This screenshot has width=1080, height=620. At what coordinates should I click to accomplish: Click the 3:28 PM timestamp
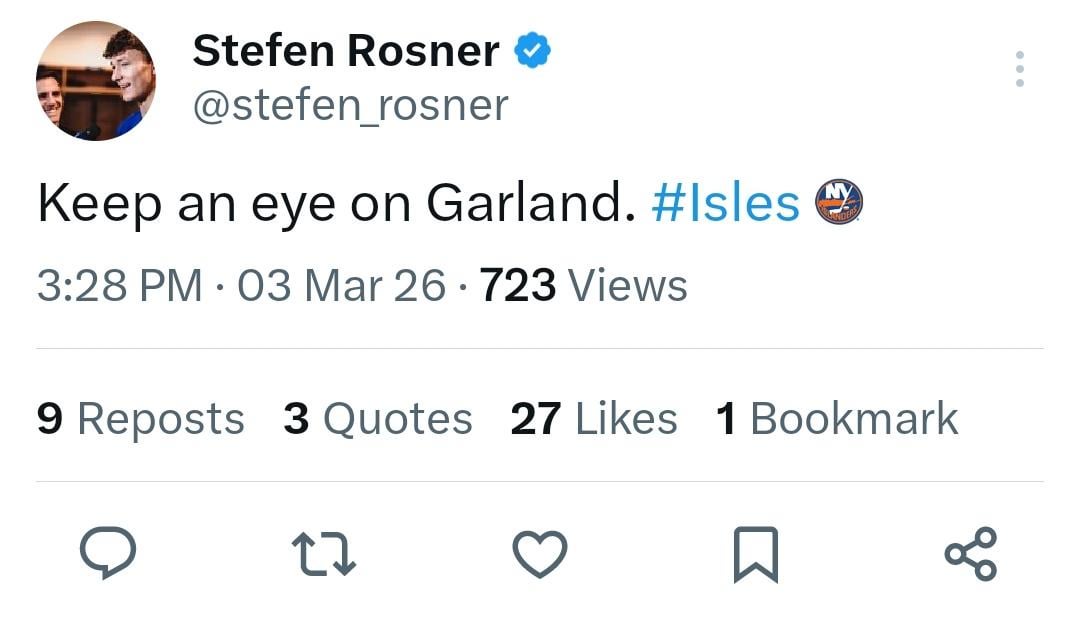119,286
